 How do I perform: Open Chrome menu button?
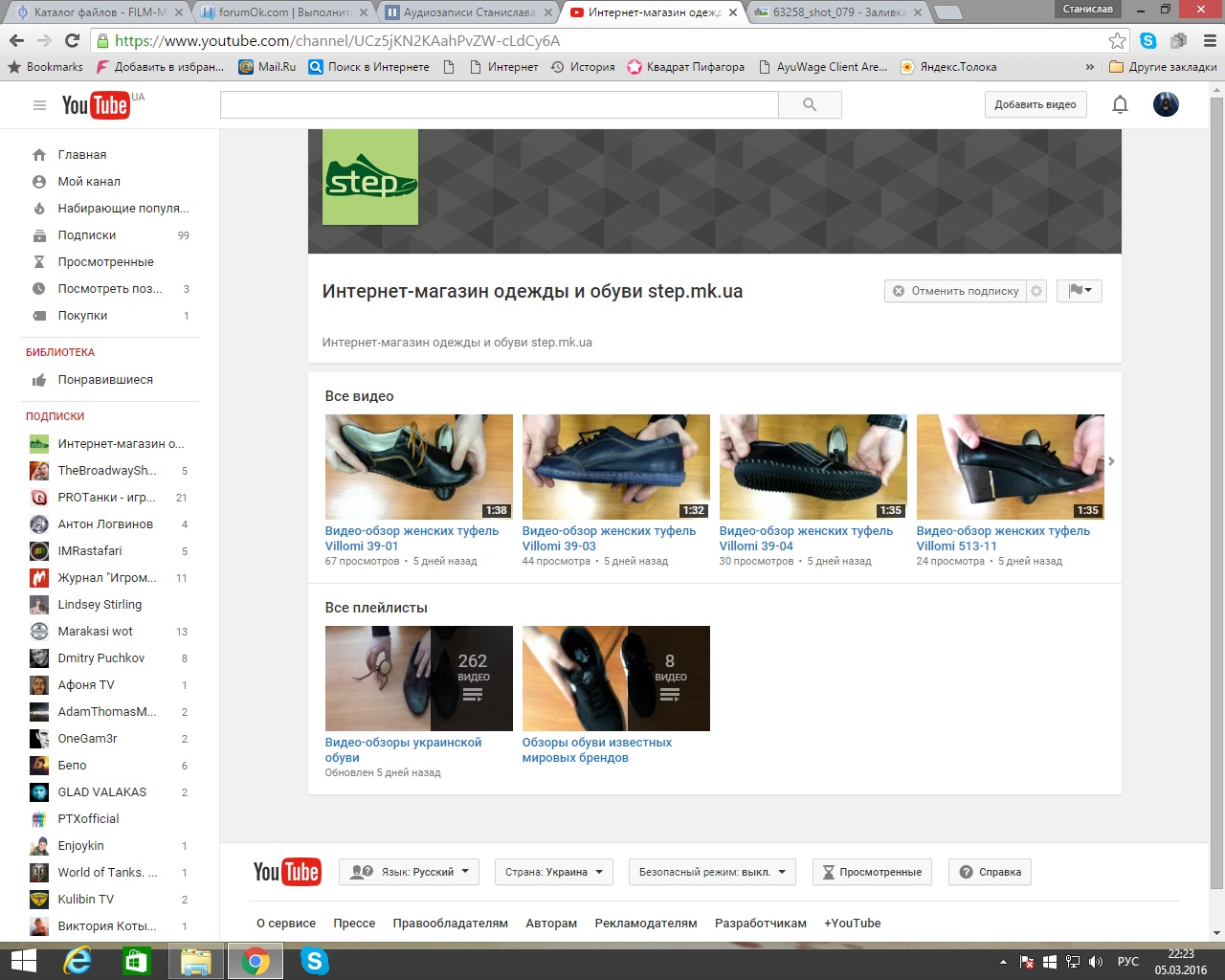click(x=1209, y=40)
